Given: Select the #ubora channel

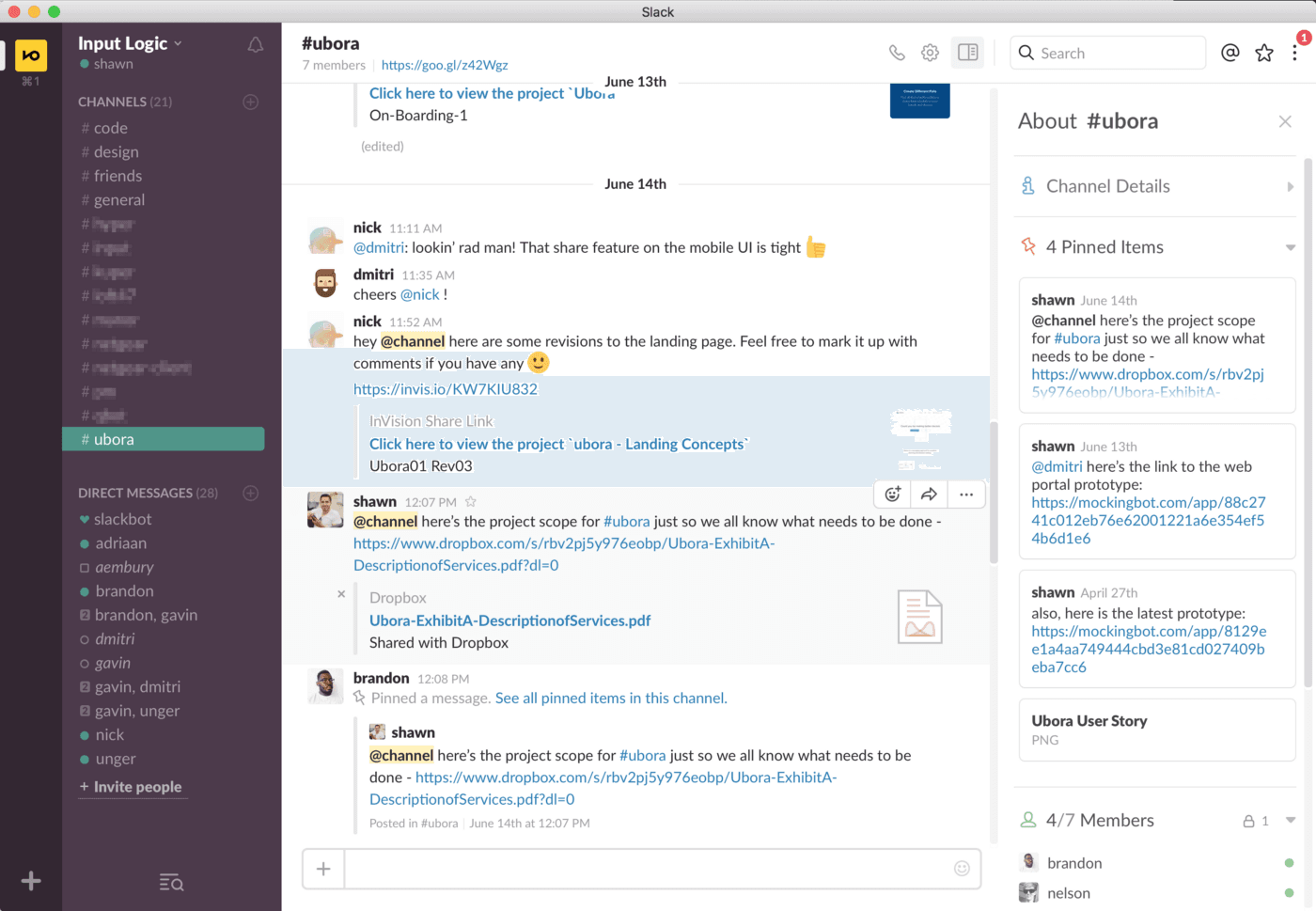Looking at the screenshot, I should pyautogui.click(x=164, y=439).
